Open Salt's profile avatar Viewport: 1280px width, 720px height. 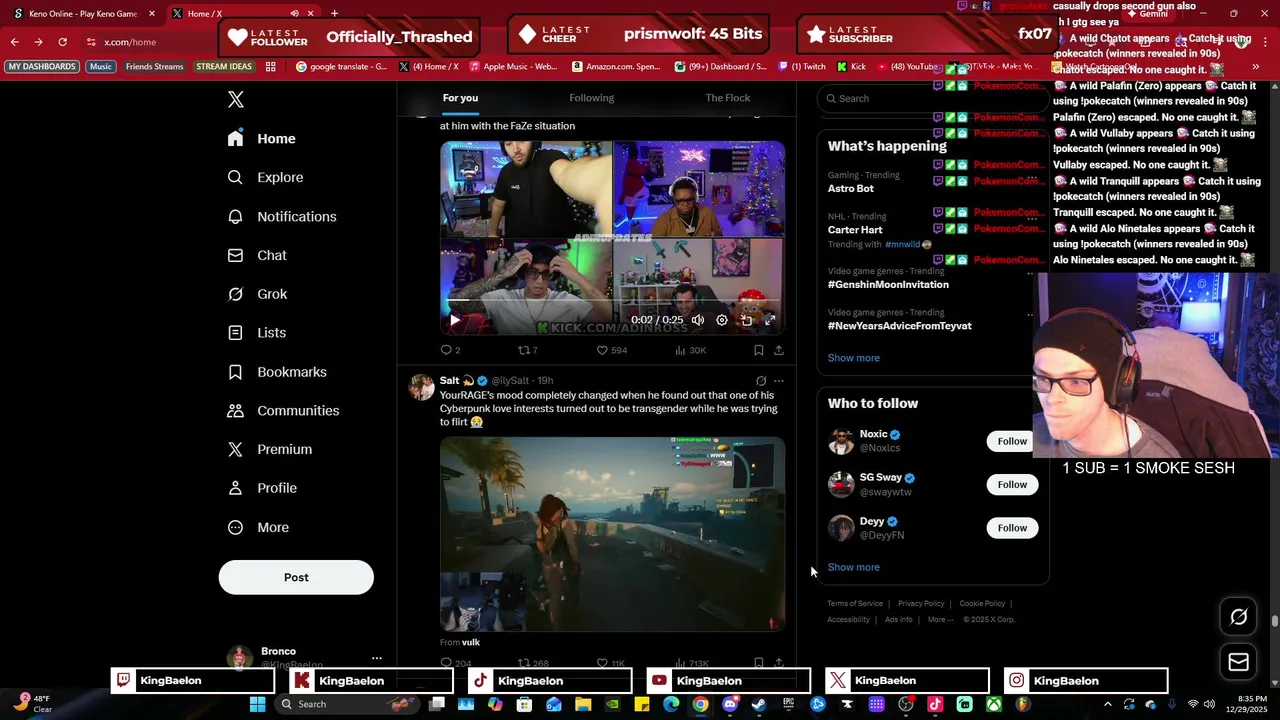(421, 387)
